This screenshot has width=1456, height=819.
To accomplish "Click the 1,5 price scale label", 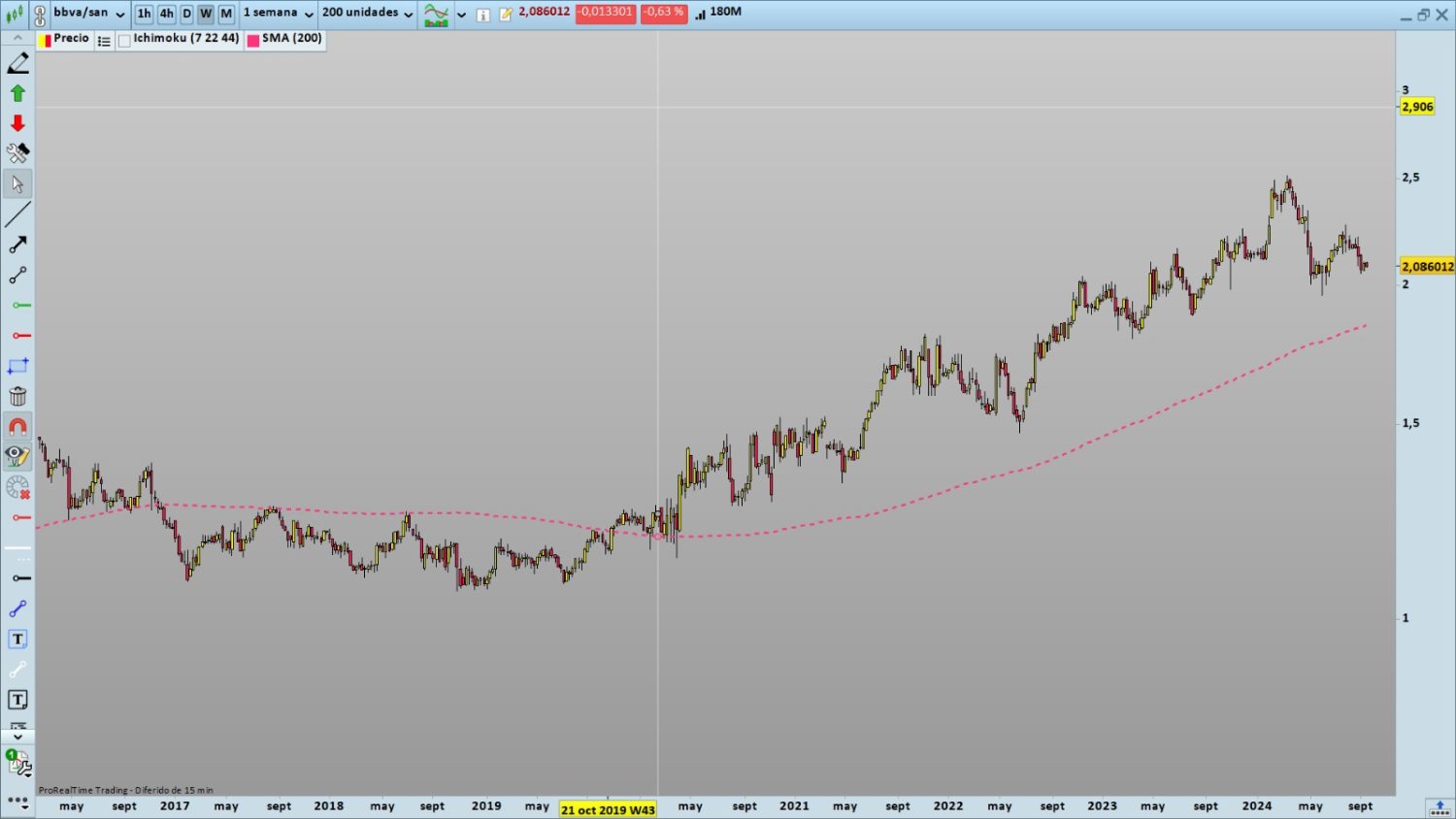I will [1410, 423].
